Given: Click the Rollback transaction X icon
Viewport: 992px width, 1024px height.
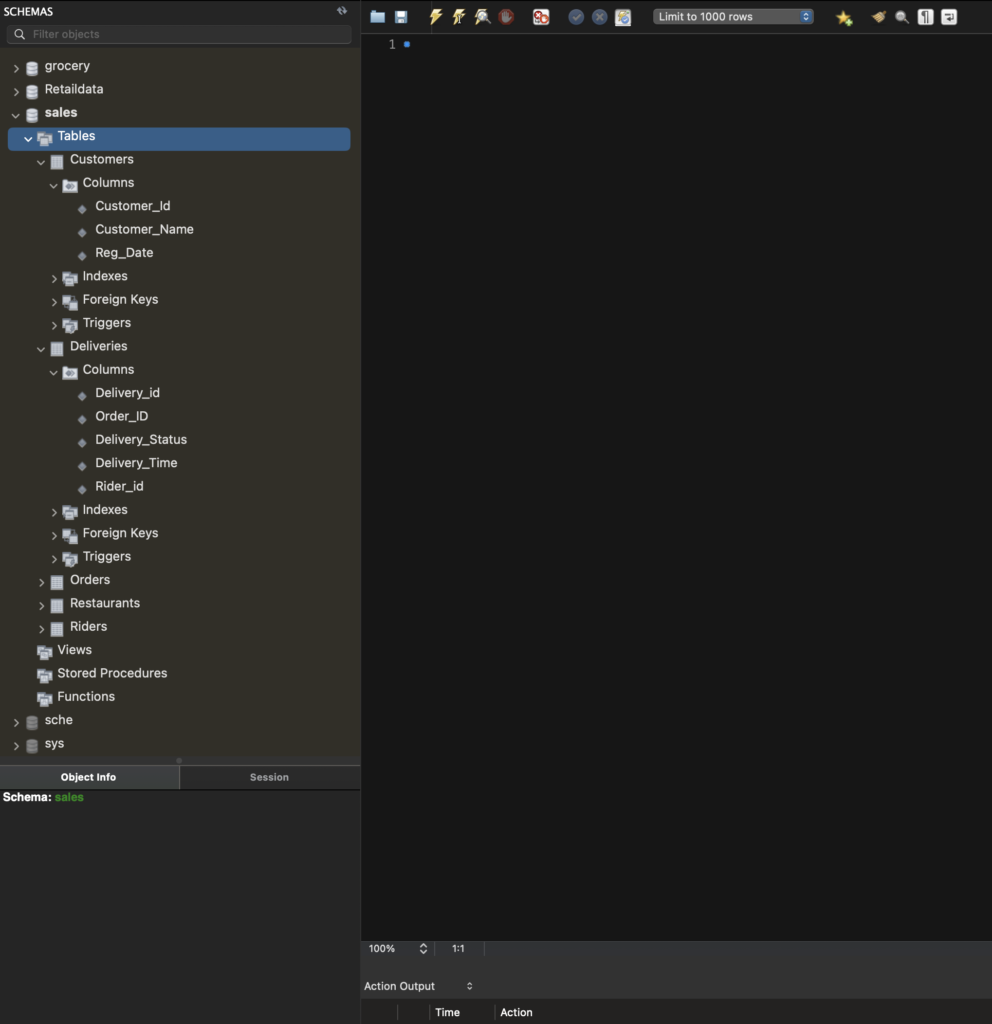Looking at the screenshot, I should tap(599, 17).
